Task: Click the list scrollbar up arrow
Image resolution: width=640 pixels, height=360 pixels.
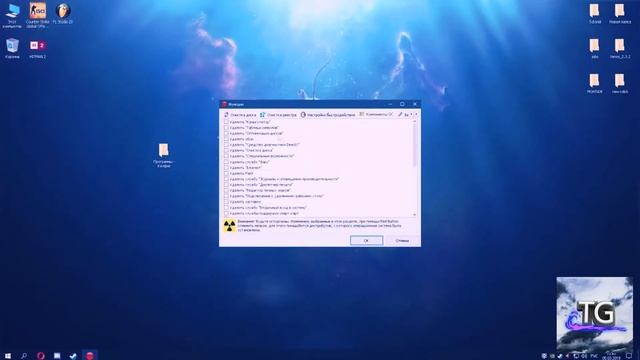Action: tap(415, 122)
